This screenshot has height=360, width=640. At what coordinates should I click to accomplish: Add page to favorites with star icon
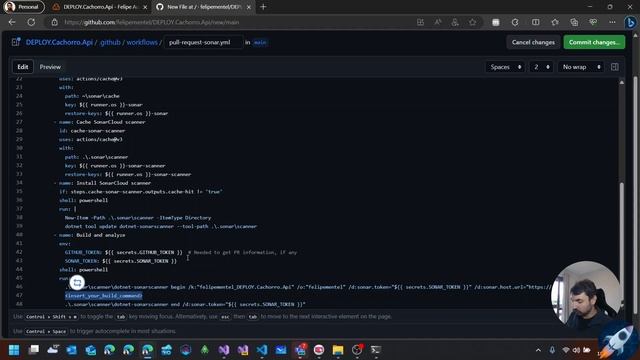(472, 22)
